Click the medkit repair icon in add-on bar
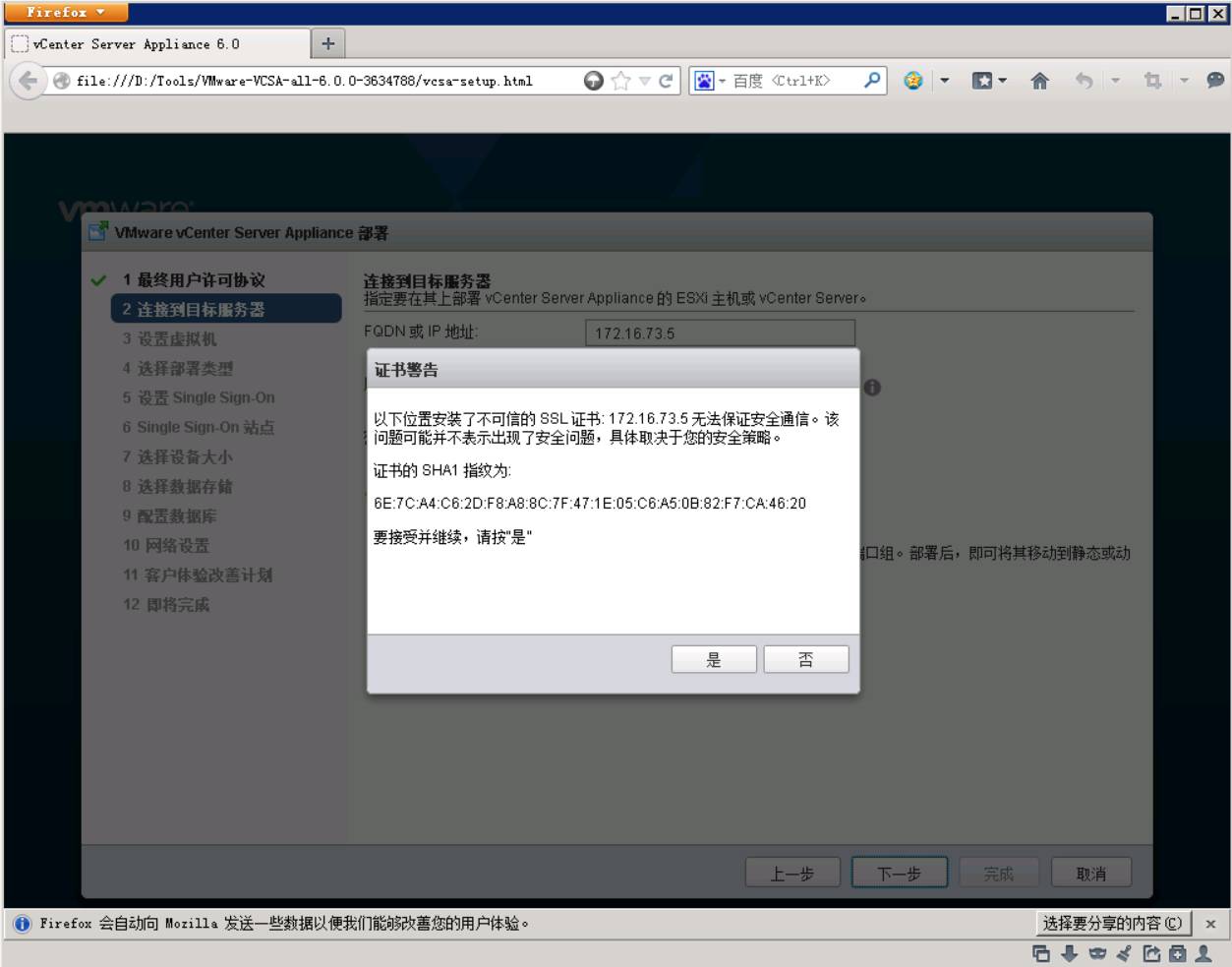This screenshot has height=967, width=1232. pos(1177,953)
